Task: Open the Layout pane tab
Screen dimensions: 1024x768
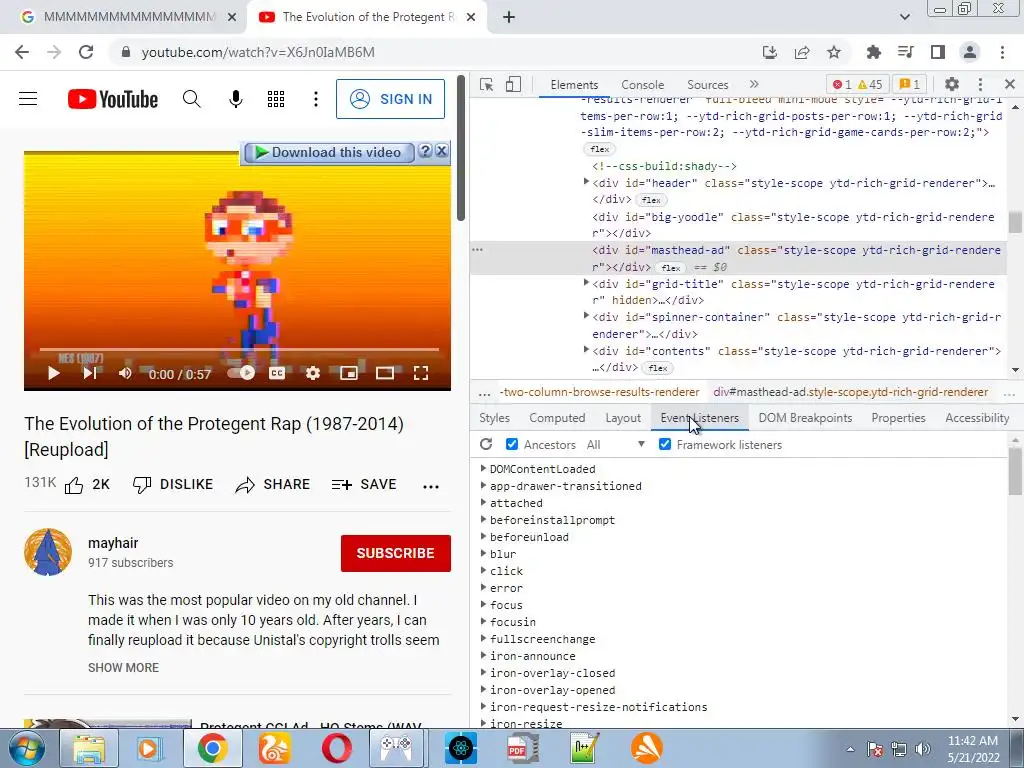Action: [x=623, y=418]
